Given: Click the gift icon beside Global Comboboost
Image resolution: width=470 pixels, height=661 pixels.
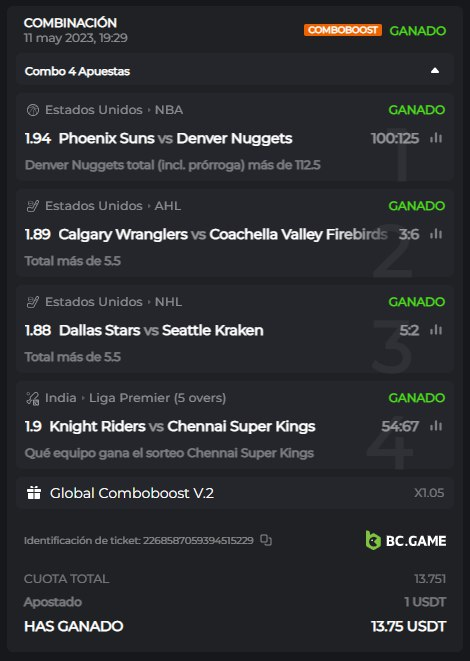Looking at the screenshot, I should click(34, 493).
